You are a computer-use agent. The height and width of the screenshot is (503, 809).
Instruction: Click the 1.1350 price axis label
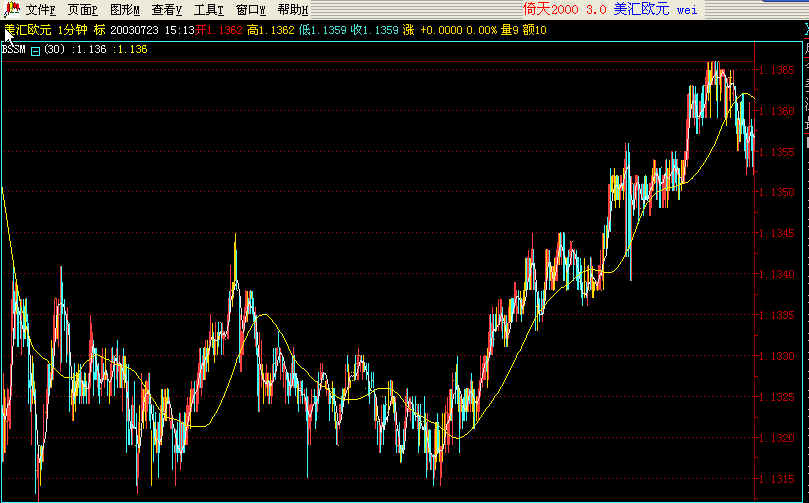pyautogui.click(x=777, y=192)
